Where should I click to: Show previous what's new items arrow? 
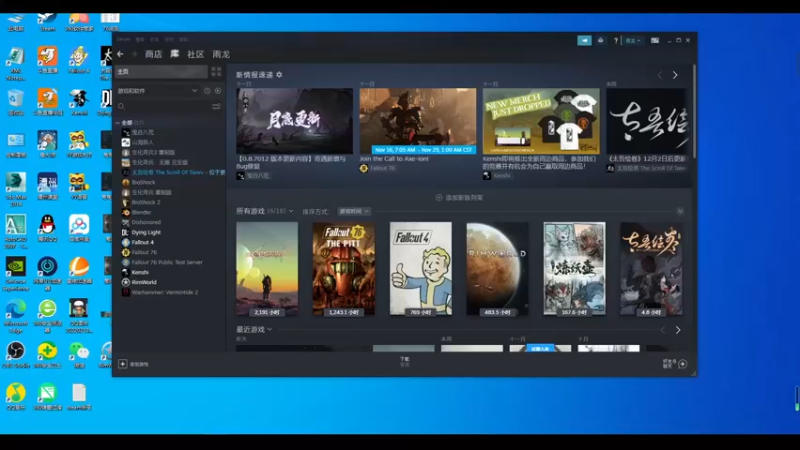660,75
